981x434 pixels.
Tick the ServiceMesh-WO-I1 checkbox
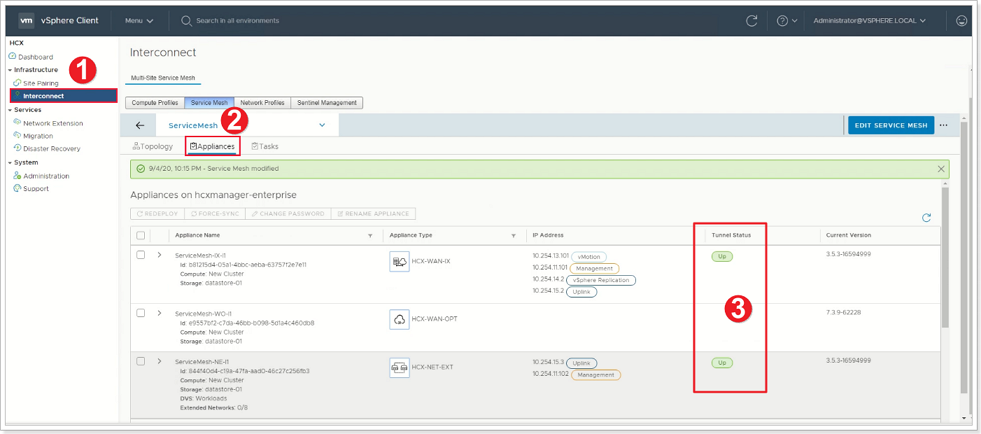(141, 313)
